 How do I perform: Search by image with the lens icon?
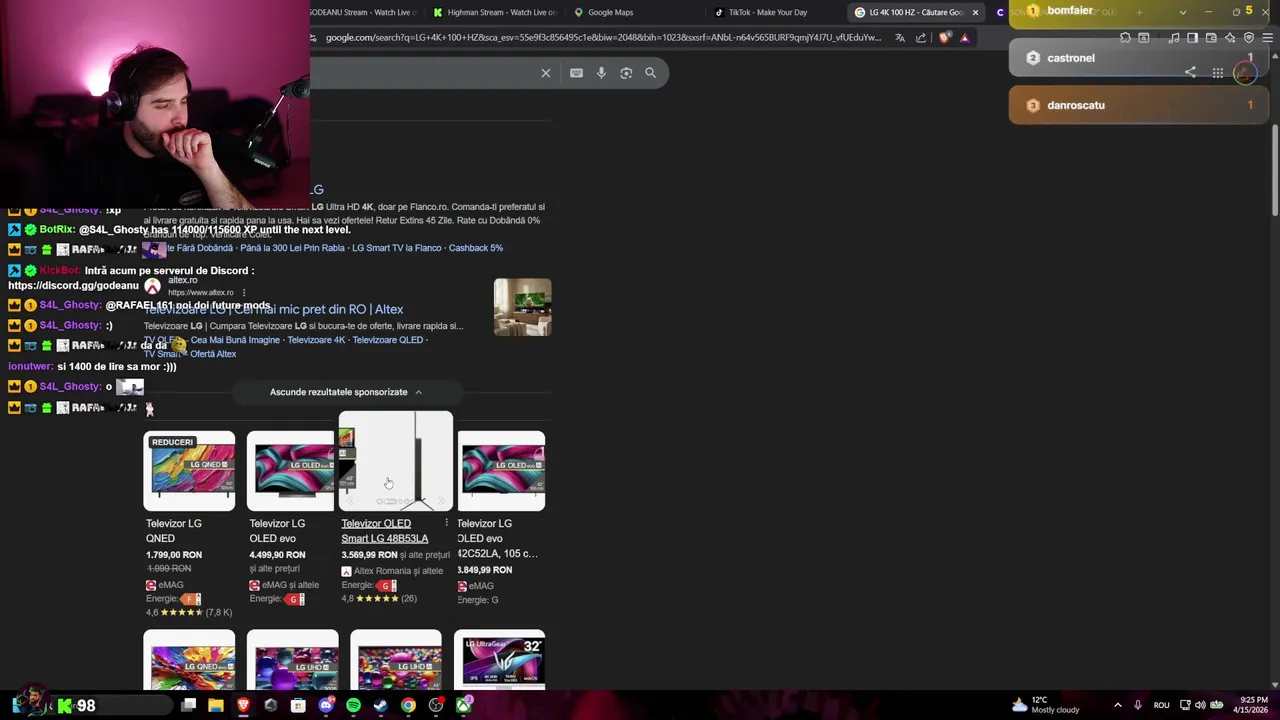pos(626,73)
